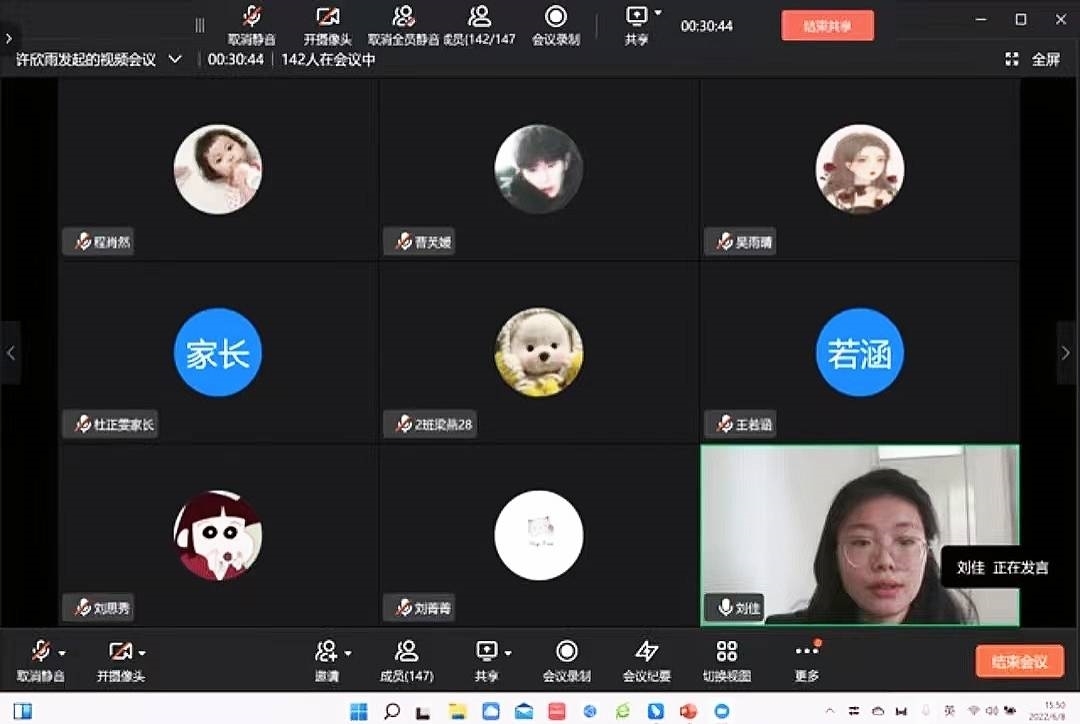Expand the meeting title dropdown beside 许欣雨发起的视频会议

(175, 59)
